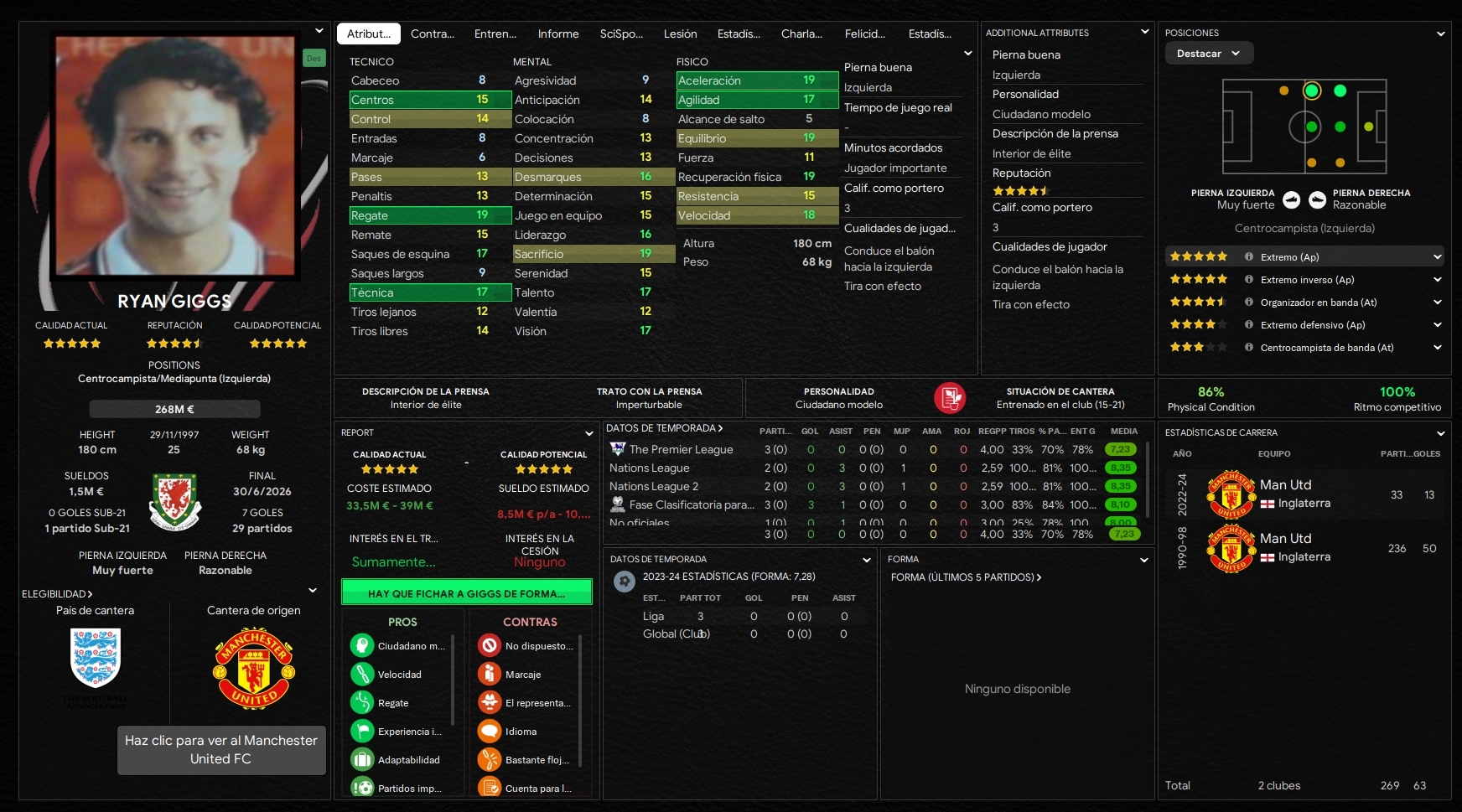Screen dimensions: 1462x812
Task: Click the Datos de Temporada link header
Action: [664, 429]
